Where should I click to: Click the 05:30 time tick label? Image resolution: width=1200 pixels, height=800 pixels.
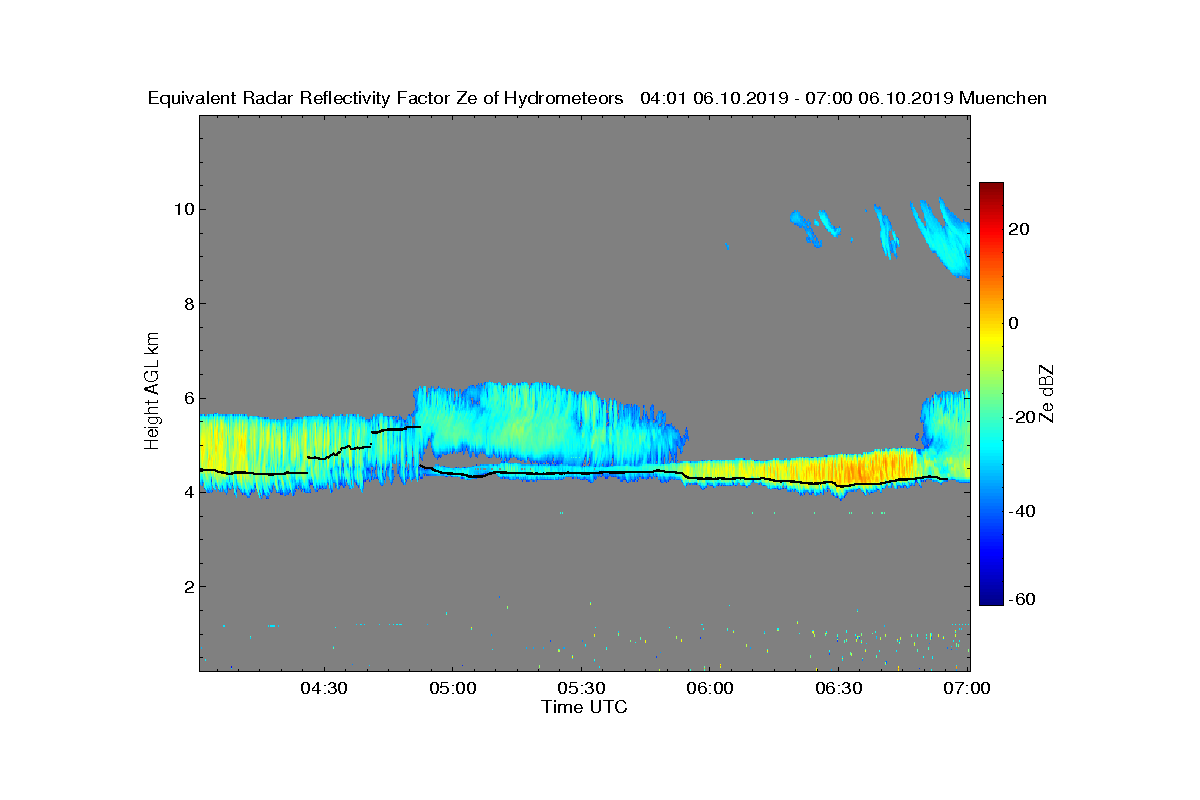click(582, 688)
